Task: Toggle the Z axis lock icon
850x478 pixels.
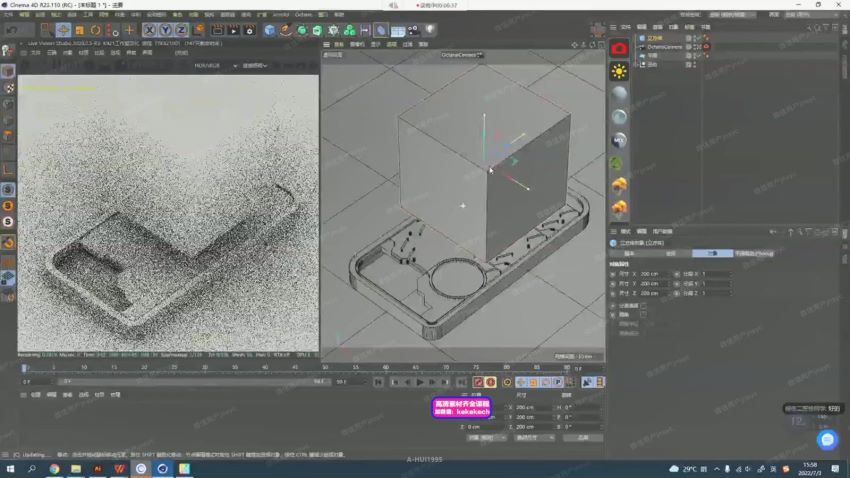Action: (x=181, y=30)
